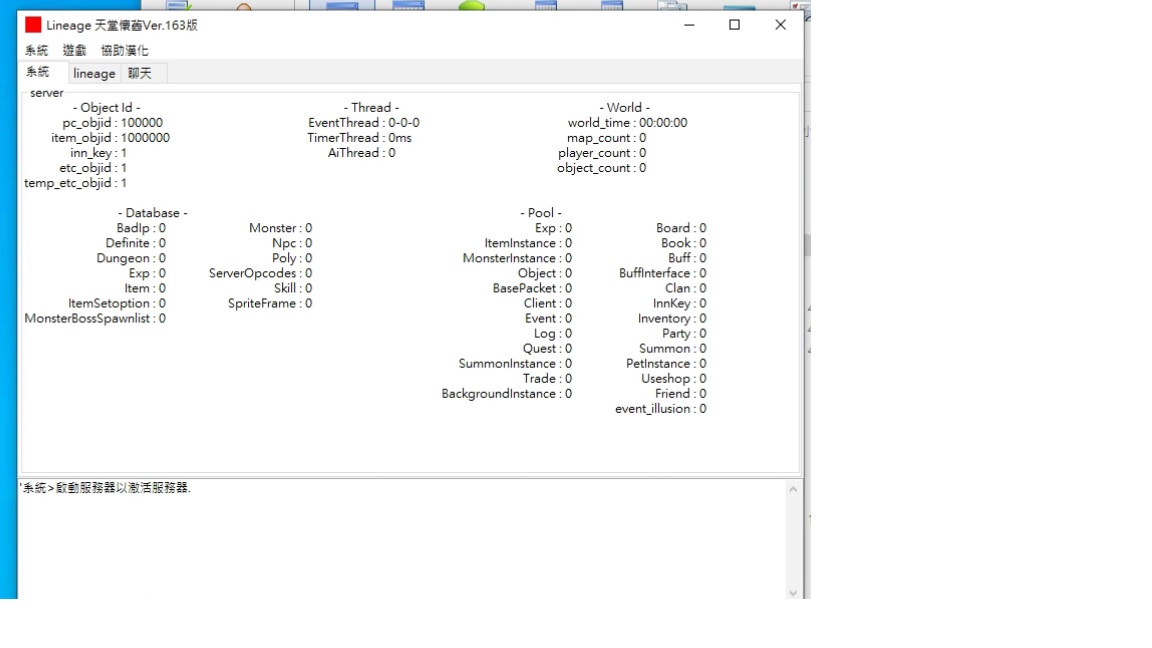This screenshot has height=648, width=1152.
Task: Click the Board : 0 pool entry
Action: coord(681,228)
